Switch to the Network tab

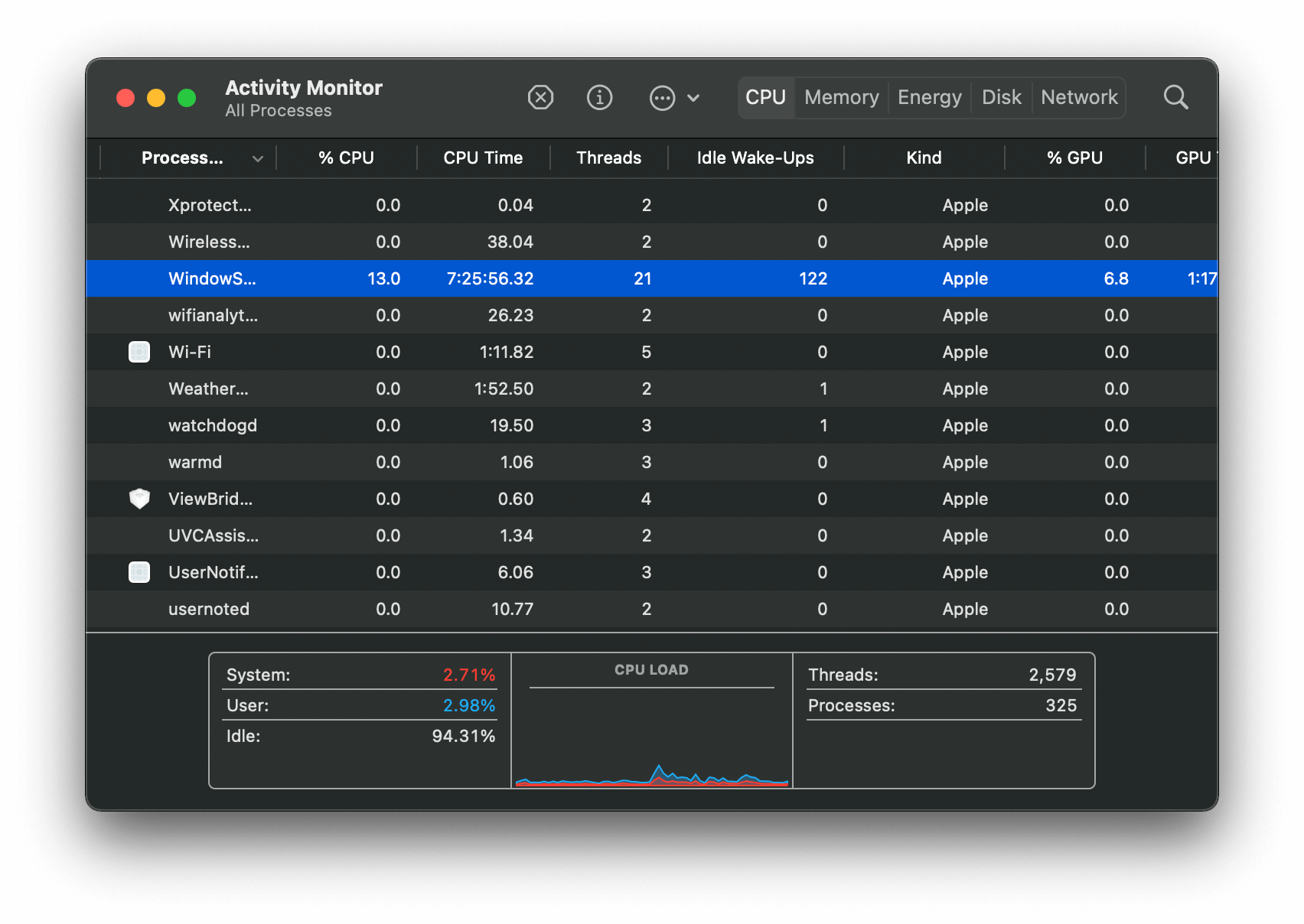tap(1079, 97)
